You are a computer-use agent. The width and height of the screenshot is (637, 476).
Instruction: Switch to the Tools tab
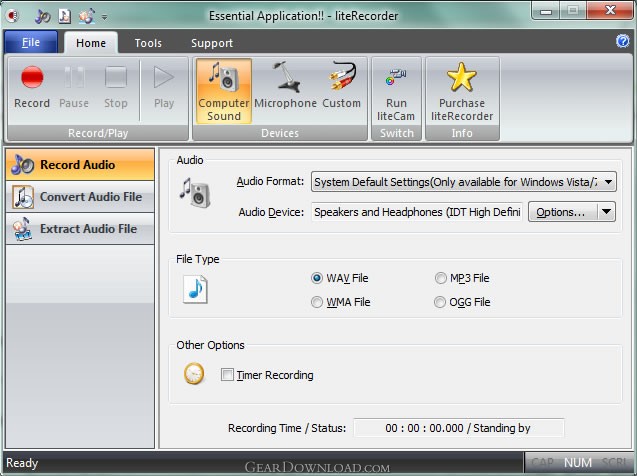148,43
